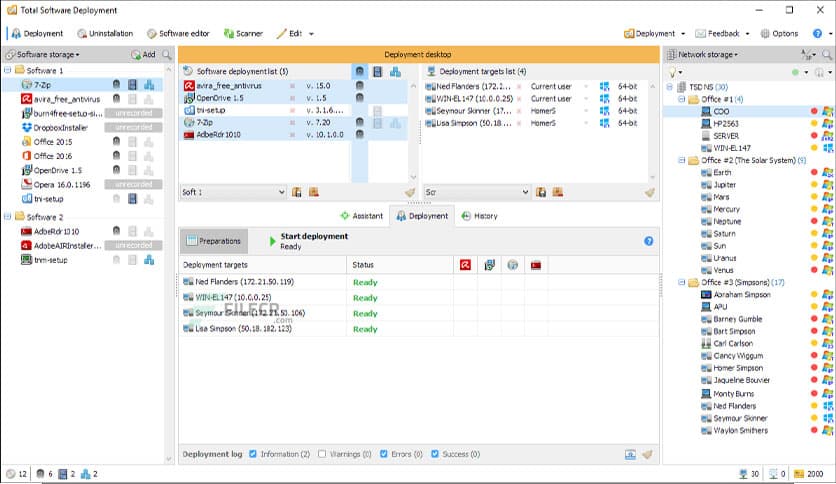This screenshot has width=836, height=484.
Task: Open the lightbulb filter dropdown in Network storage
Action: [x=675, y=72]
